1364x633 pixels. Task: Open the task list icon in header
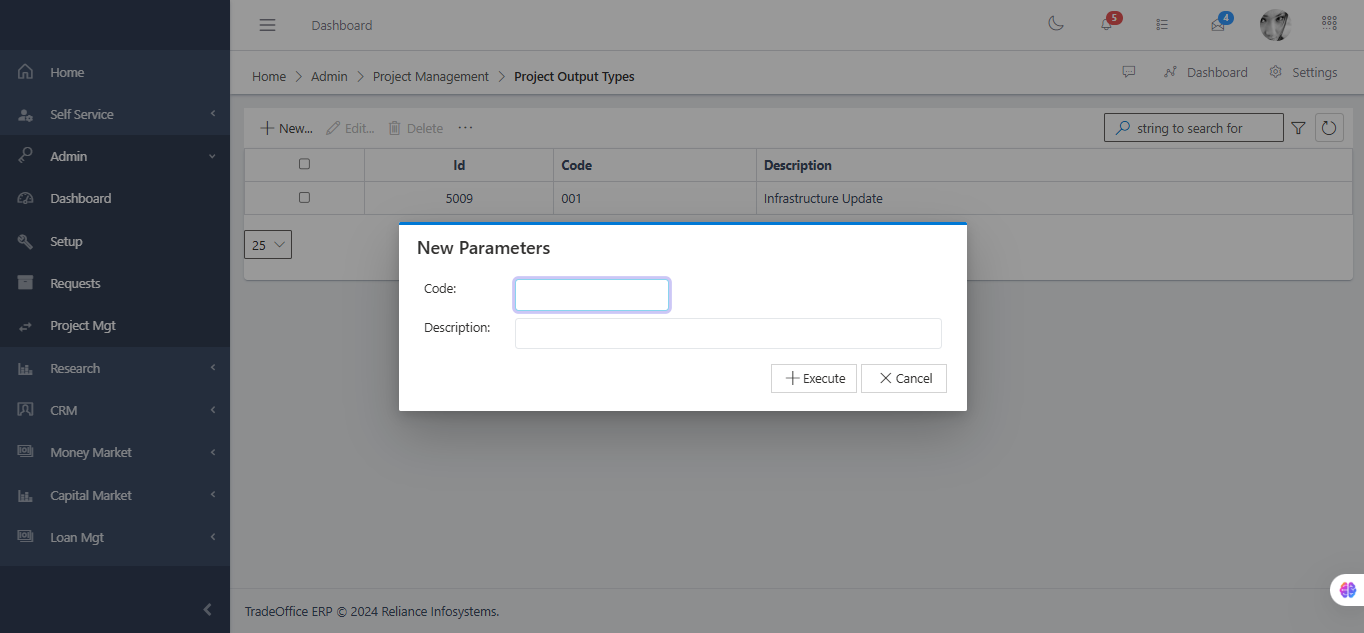pos(1161,24)
